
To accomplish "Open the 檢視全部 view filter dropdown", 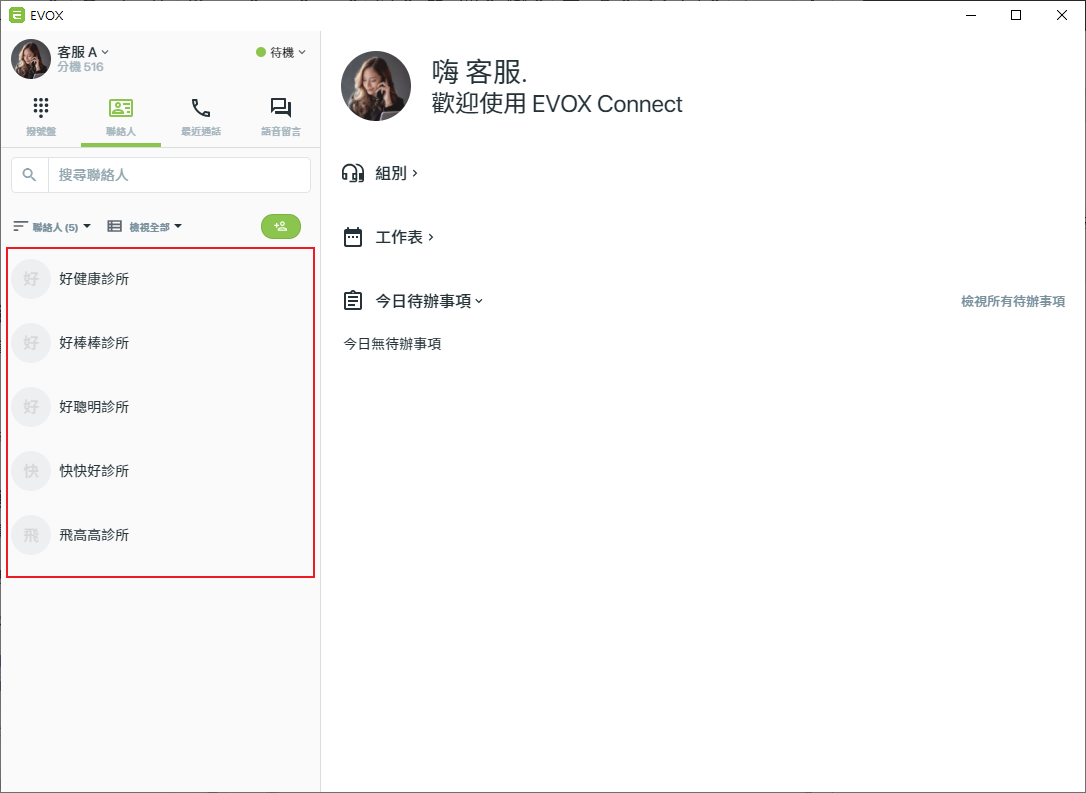I will click(145, 226).
